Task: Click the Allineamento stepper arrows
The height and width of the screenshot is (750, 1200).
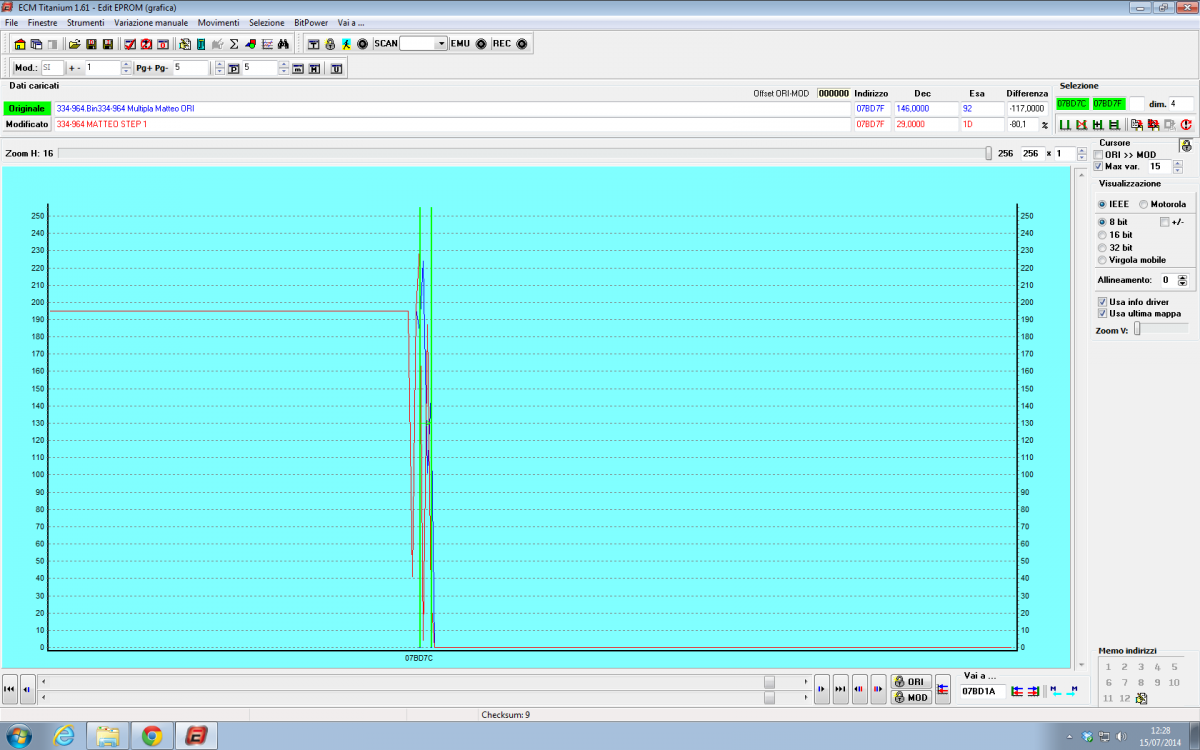Action: point(1183,281)
